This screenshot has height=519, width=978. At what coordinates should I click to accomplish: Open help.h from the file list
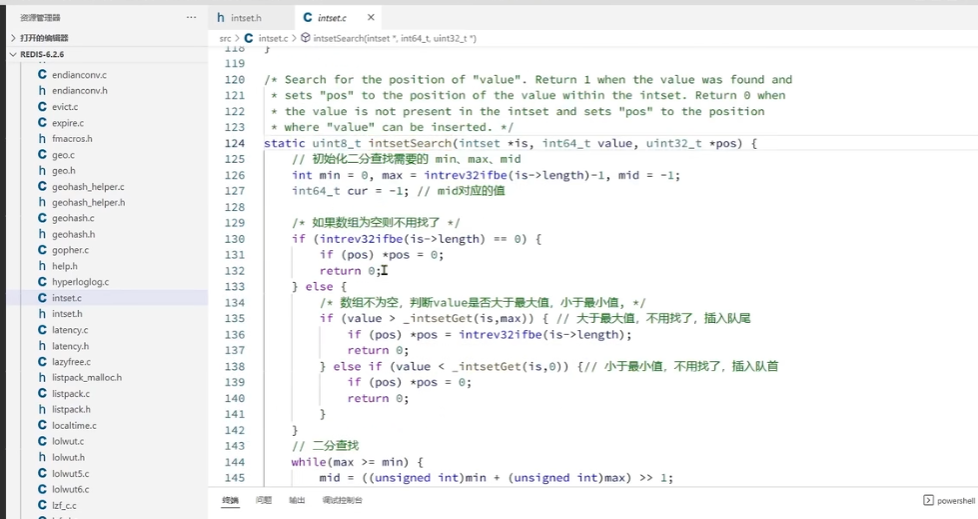click(65, 266)
